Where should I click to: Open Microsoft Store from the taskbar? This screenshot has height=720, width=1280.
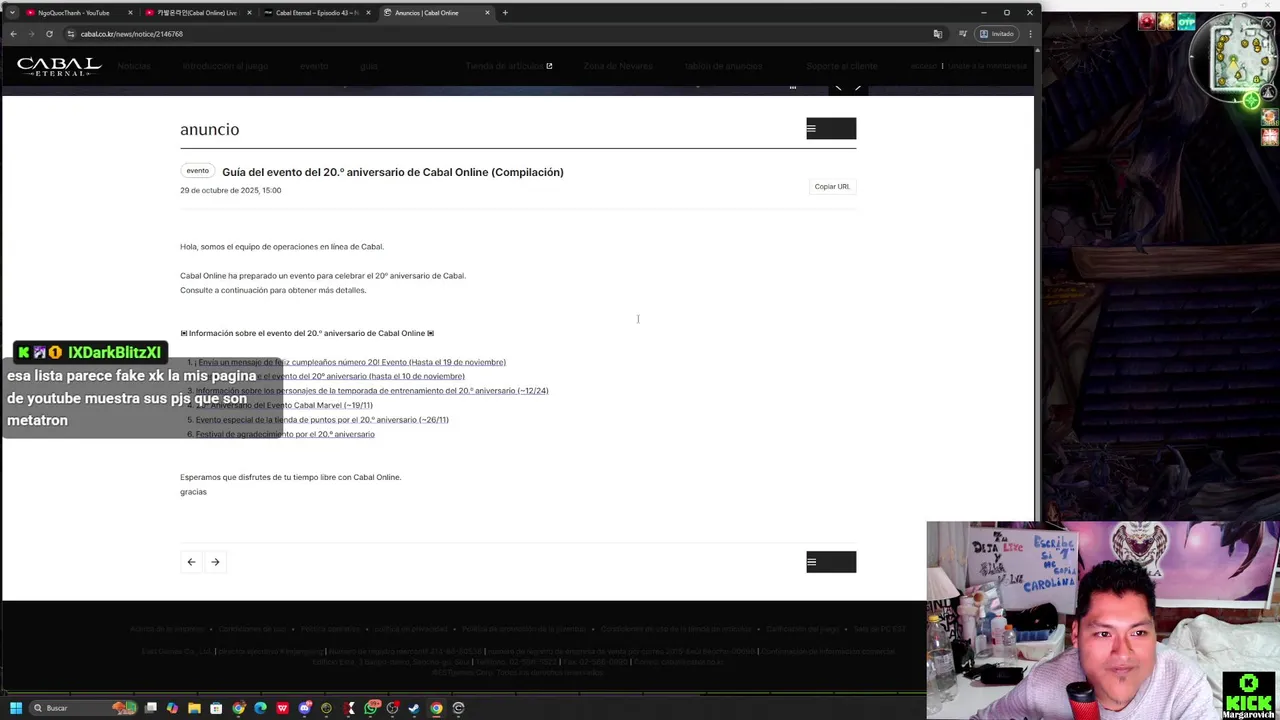pyautogui.click(x=216, y=708)
